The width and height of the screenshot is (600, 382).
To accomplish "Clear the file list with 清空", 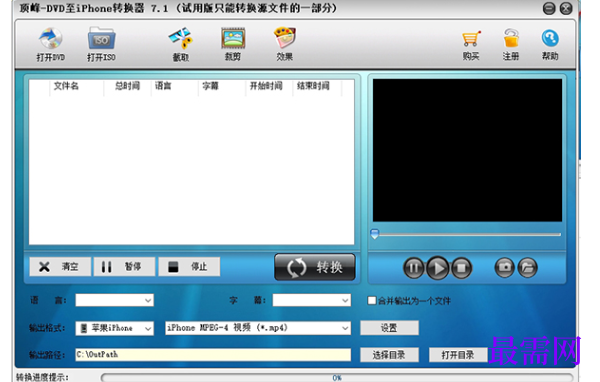I will pyautogui.click(x=60, y=266).
